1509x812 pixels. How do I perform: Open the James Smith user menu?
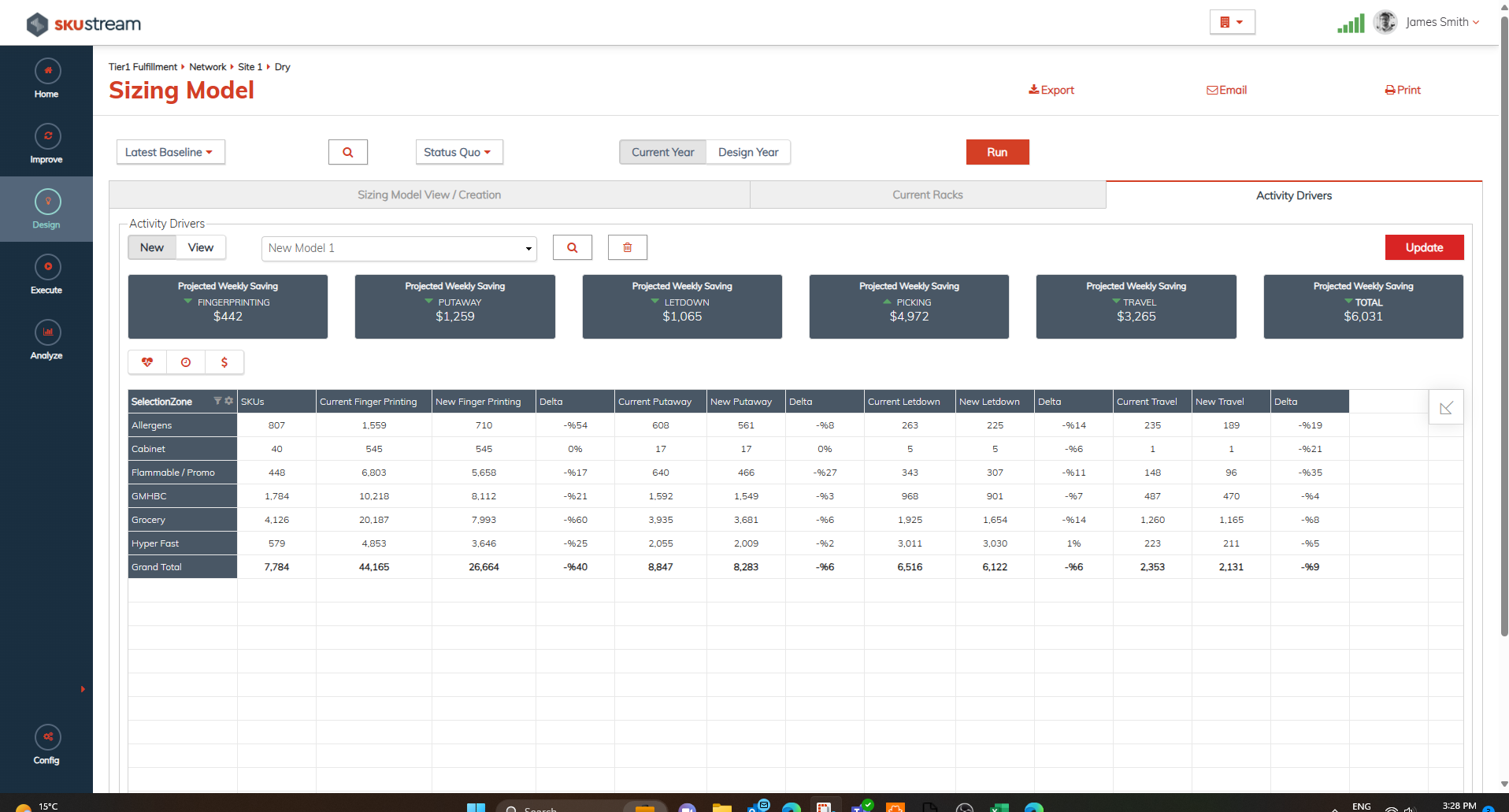pos(1442,22)
